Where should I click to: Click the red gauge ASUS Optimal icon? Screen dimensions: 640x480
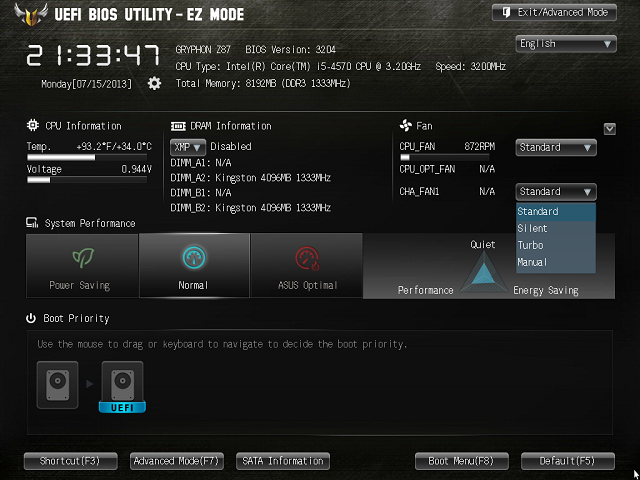(x=307, y=258)
